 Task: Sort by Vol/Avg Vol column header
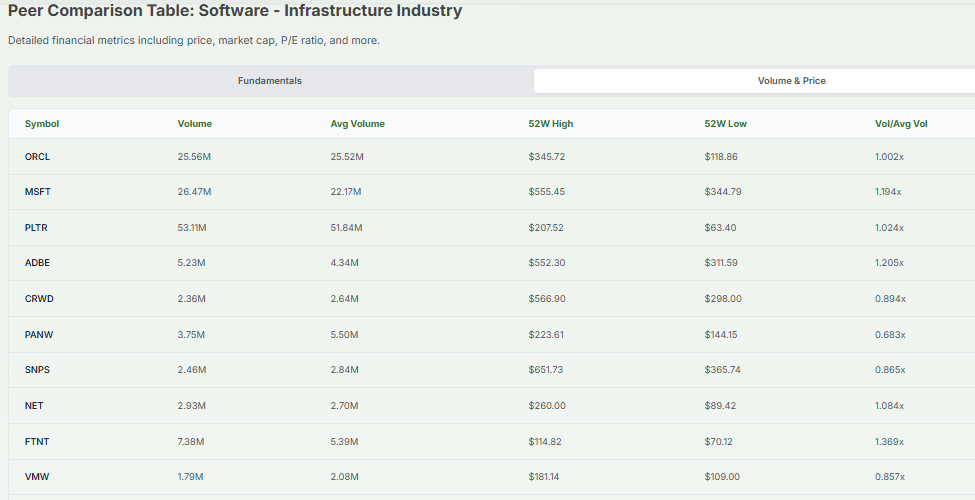click(901, 124)
